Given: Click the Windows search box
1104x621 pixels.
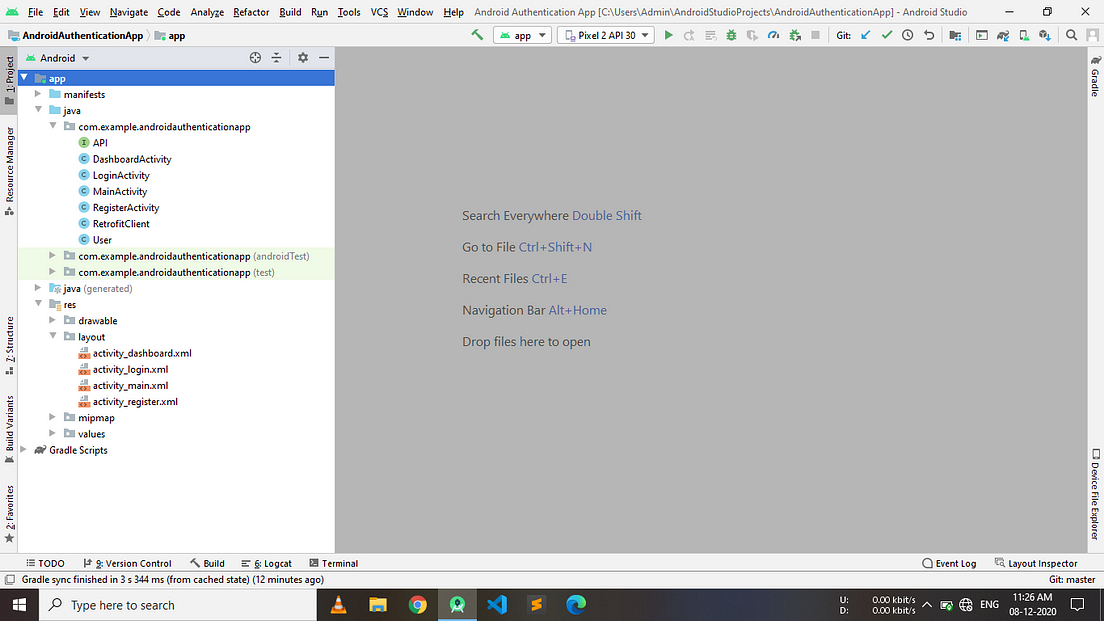Looking at the screenshot, I should [178, 605].
